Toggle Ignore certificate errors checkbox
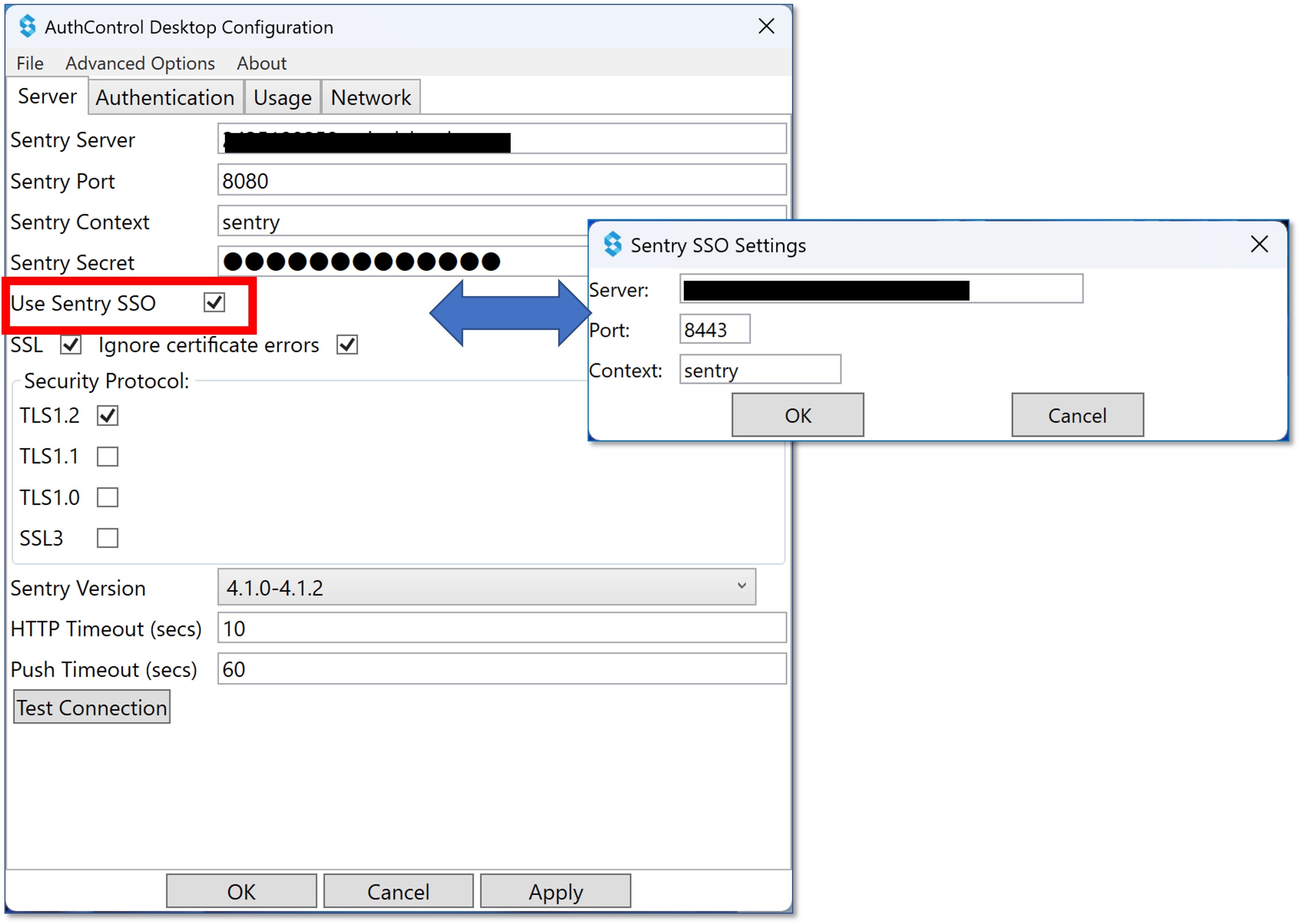 click(347, 345)
